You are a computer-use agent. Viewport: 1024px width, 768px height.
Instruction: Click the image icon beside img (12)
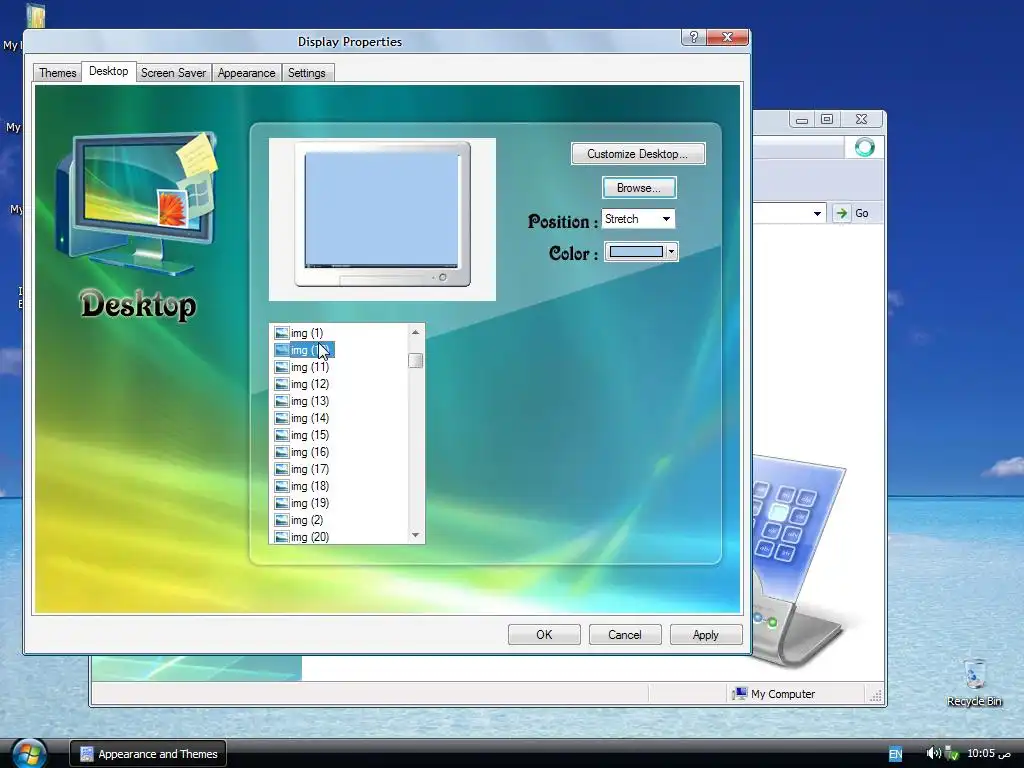point(281,384)
